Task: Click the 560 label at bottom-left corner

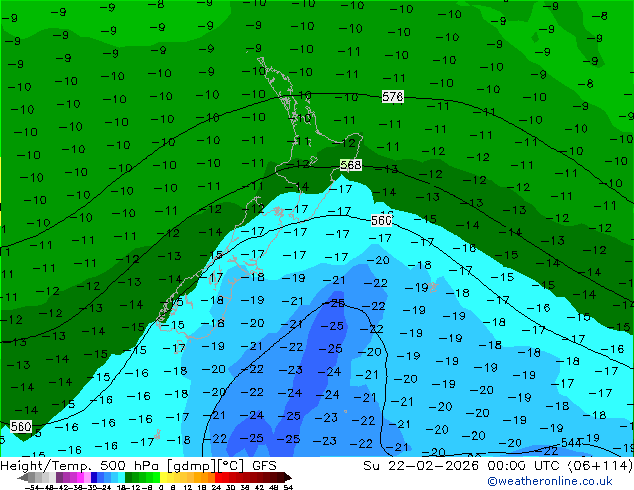Action: pos(21,427)
